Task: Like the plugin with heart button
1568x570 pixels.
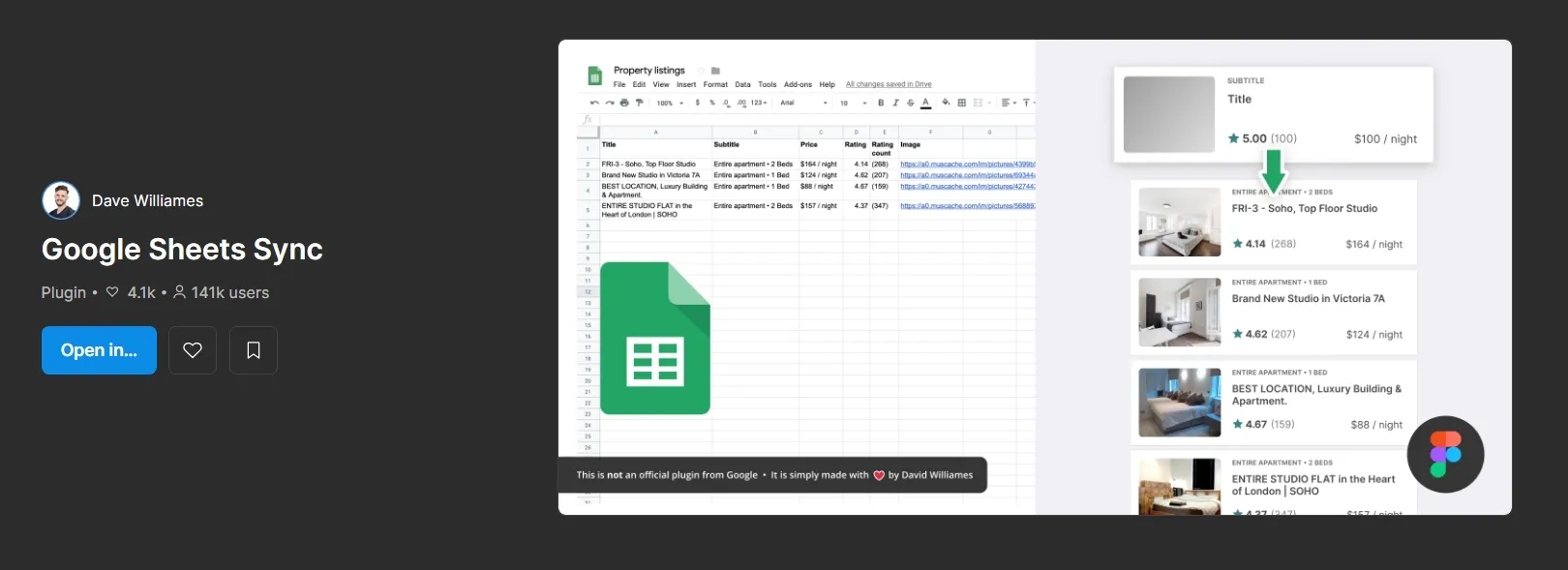Action: tap(193, 350)
